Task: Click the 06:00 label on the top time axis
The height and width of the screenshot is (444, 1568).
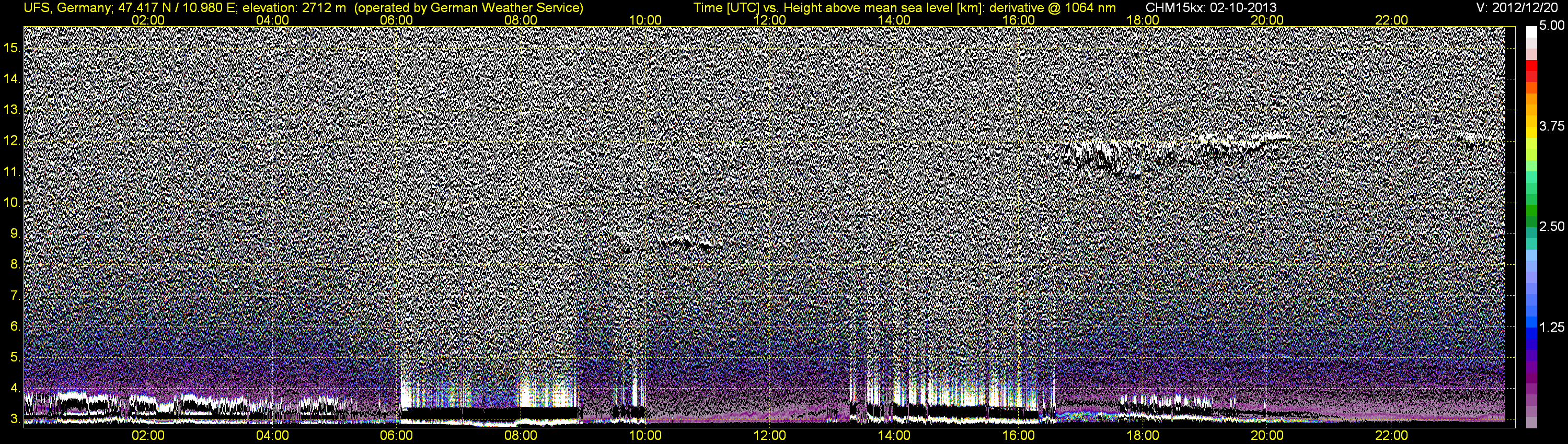Action: 396,20
